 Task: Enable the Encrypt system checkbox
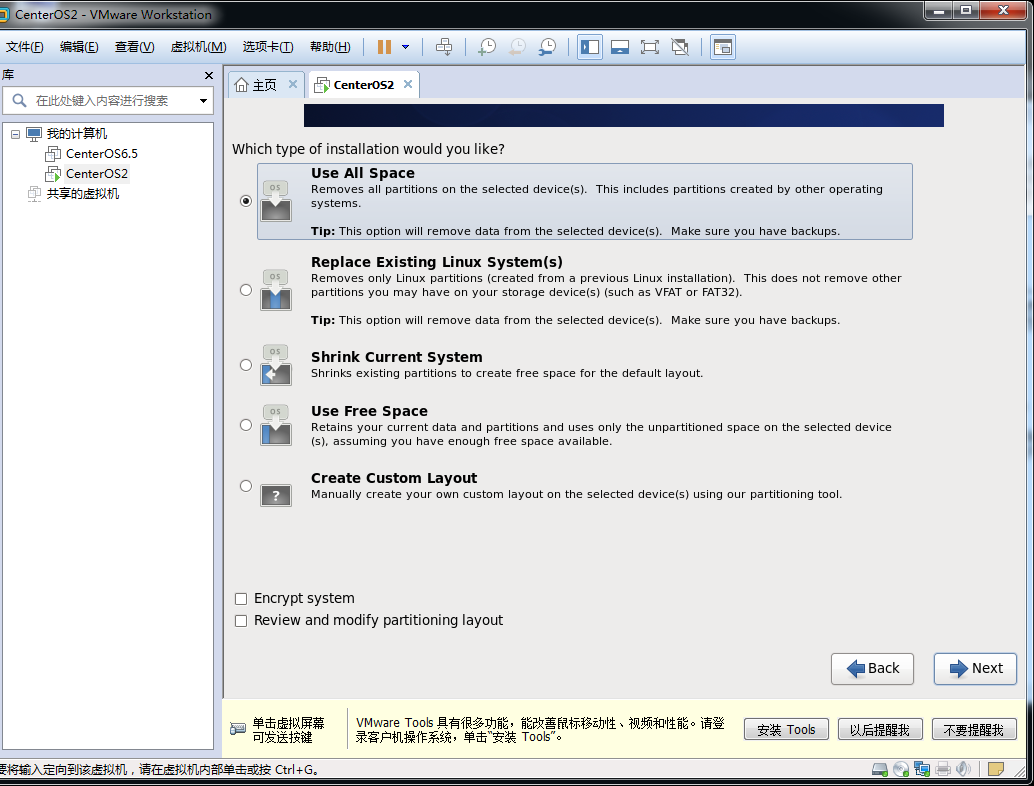pos(241,599)
